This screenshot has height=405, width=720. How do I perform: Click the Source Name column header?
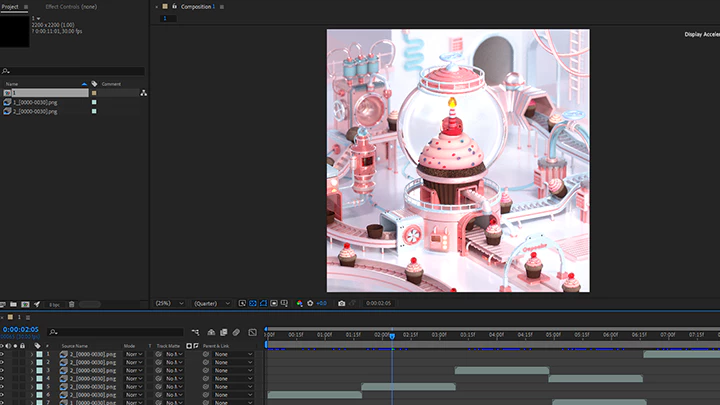(x=75, y=346)
